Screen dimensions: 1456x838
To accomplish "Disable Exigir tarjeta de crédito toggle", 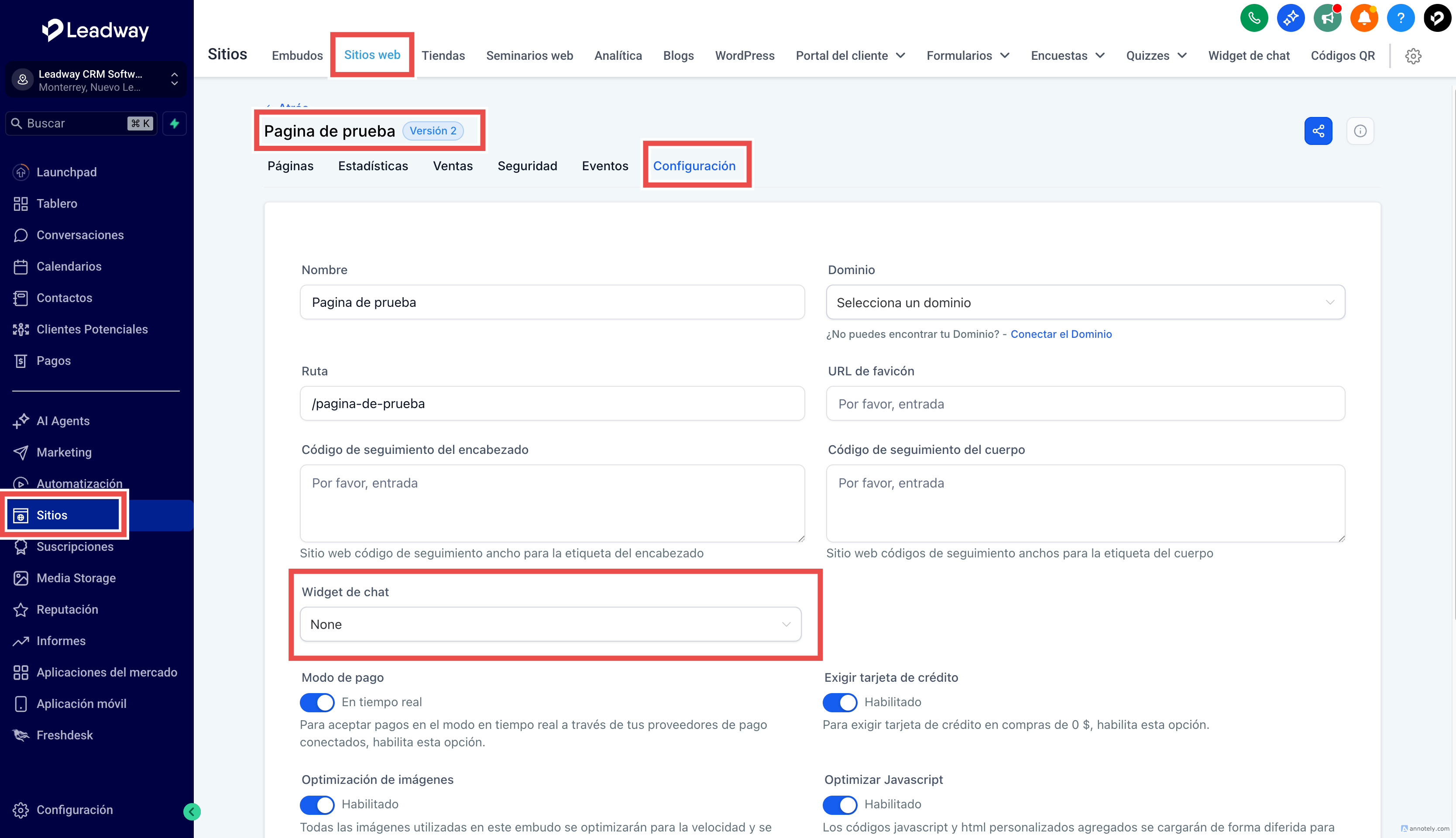I will coord(840,702).
